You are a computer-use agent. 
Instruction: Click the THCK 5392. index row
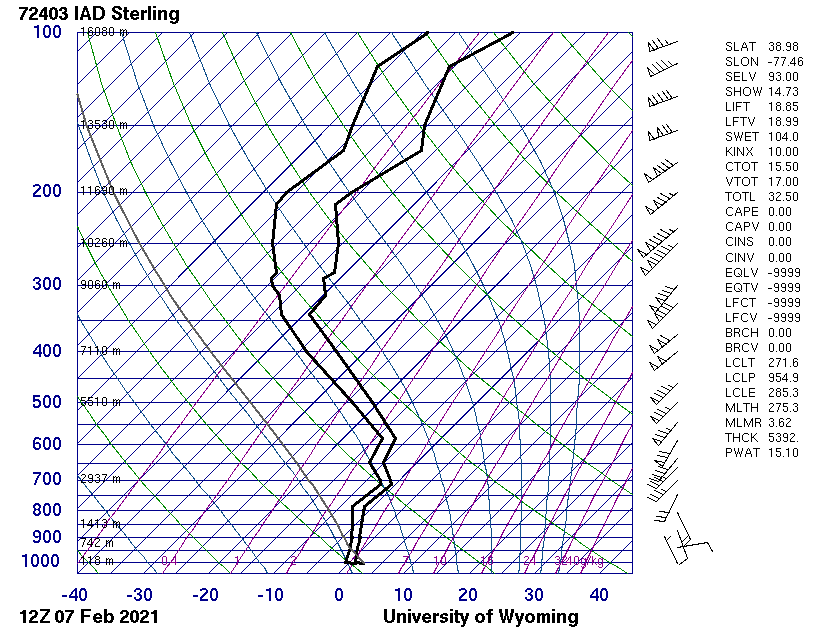click(762, 438)
